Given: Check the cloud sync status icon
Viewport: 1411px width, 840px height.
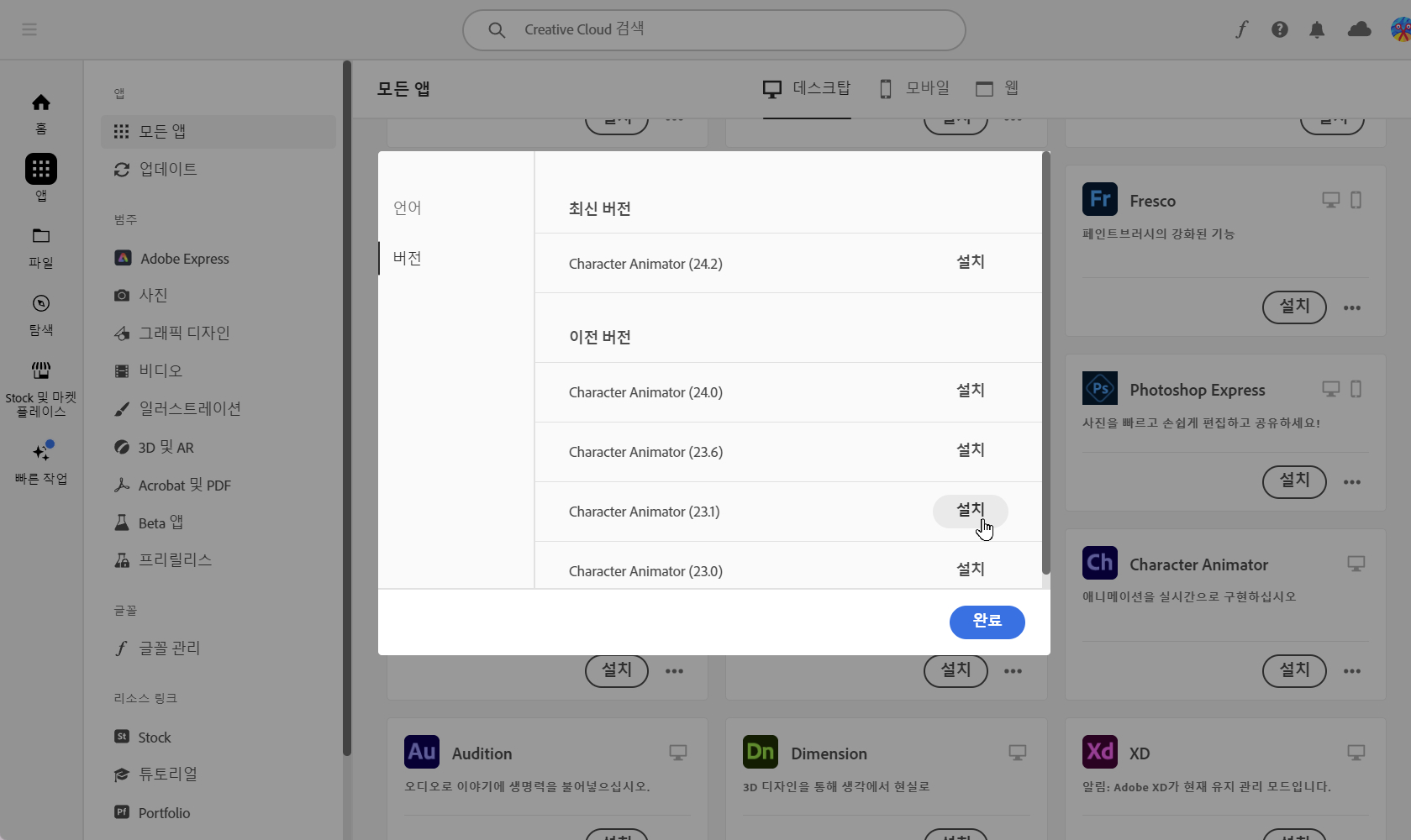Looking at the screenshot, I should [x=1359, y=29].
